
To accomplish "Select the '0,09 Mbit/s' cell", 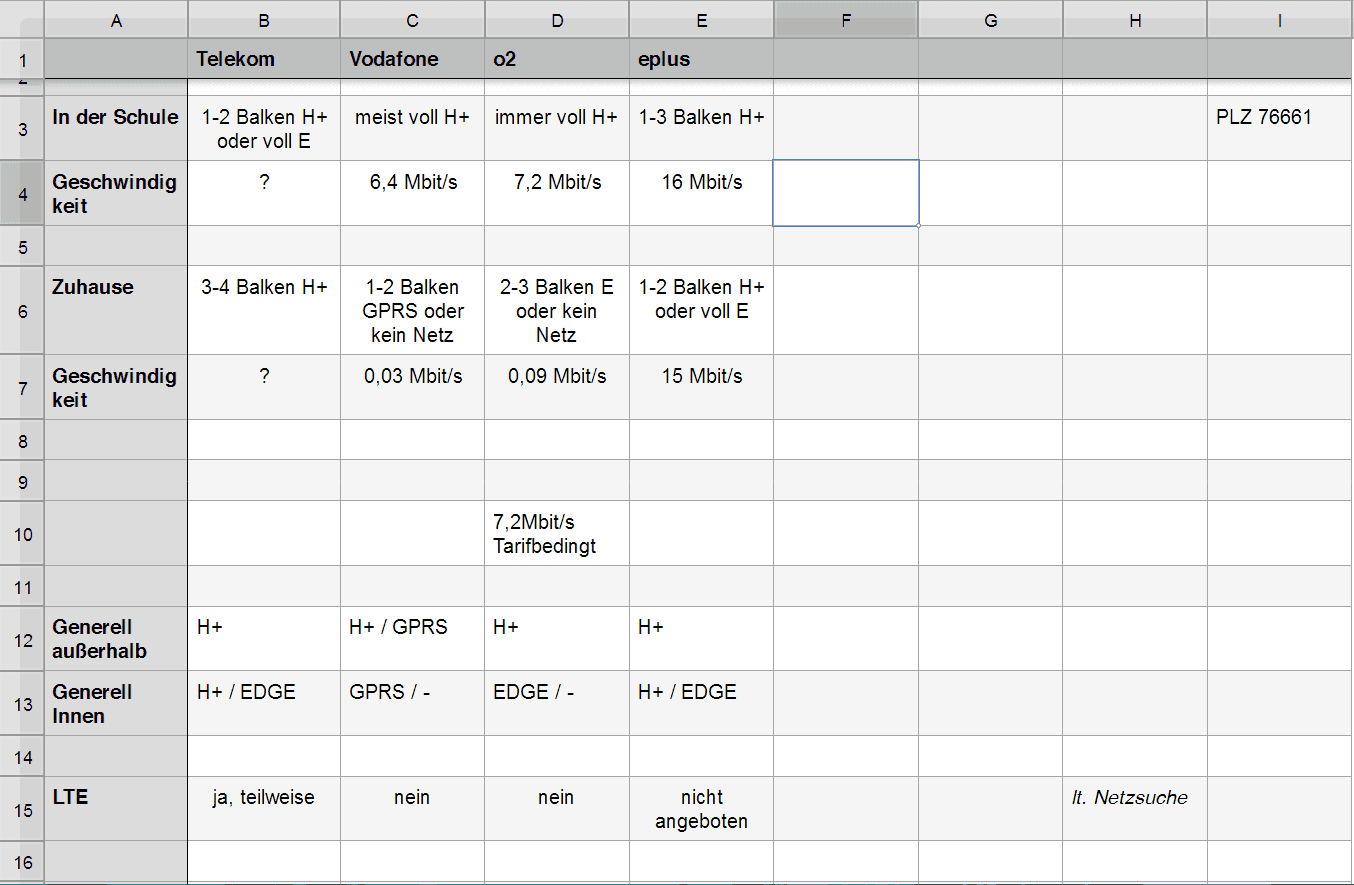I will coord(557,387).
